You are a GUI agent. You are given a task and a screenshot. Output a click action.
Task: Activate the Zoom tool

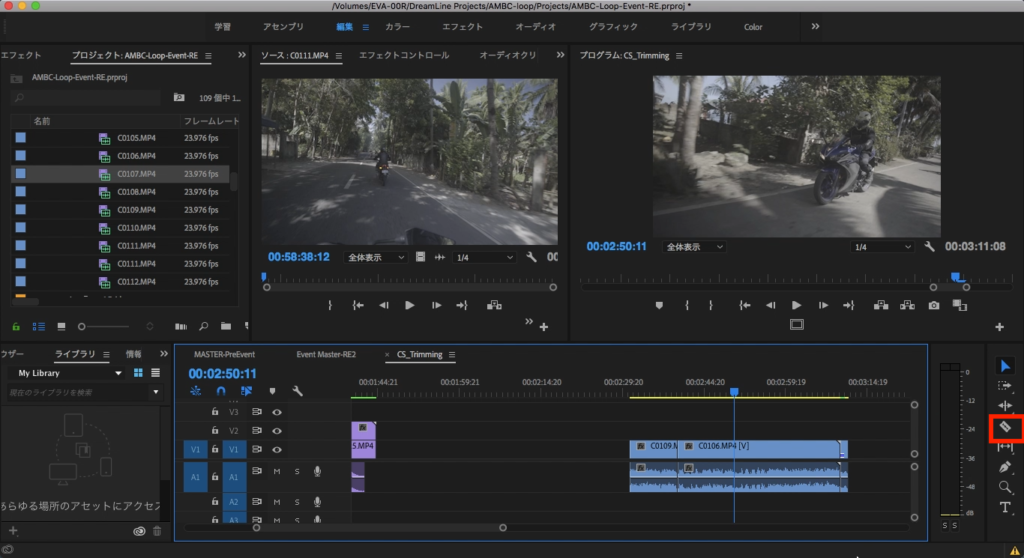[1005, 487]
